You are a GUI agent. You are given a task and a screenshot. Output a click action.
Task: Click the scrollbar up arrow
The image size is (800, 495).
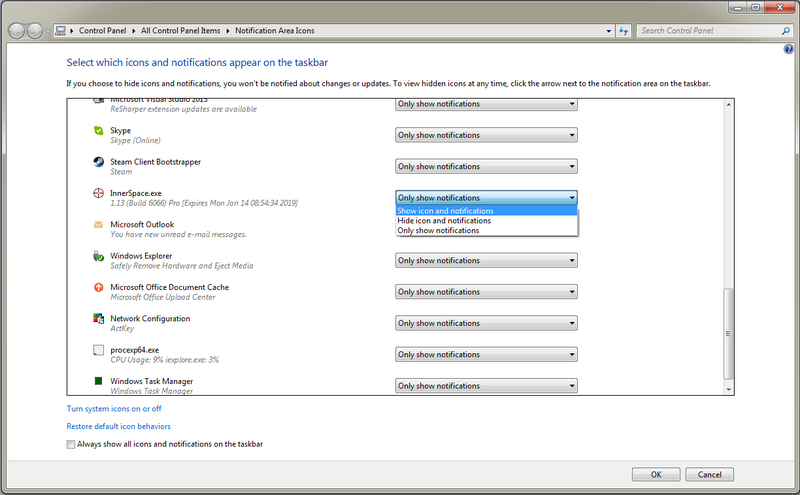pos(729,105)
